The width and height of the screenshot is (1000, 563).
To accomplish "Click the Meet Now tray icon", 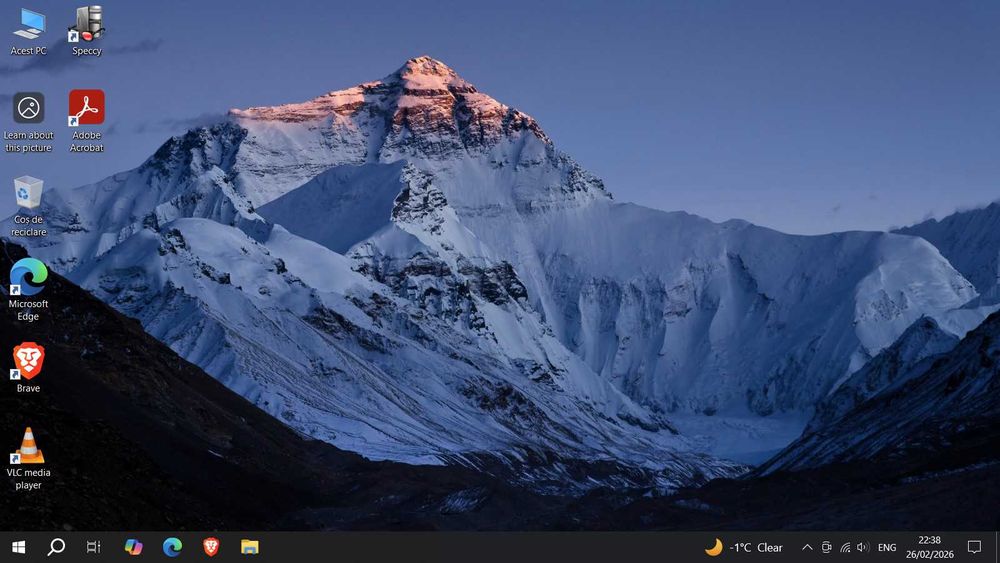I will 826,547.
